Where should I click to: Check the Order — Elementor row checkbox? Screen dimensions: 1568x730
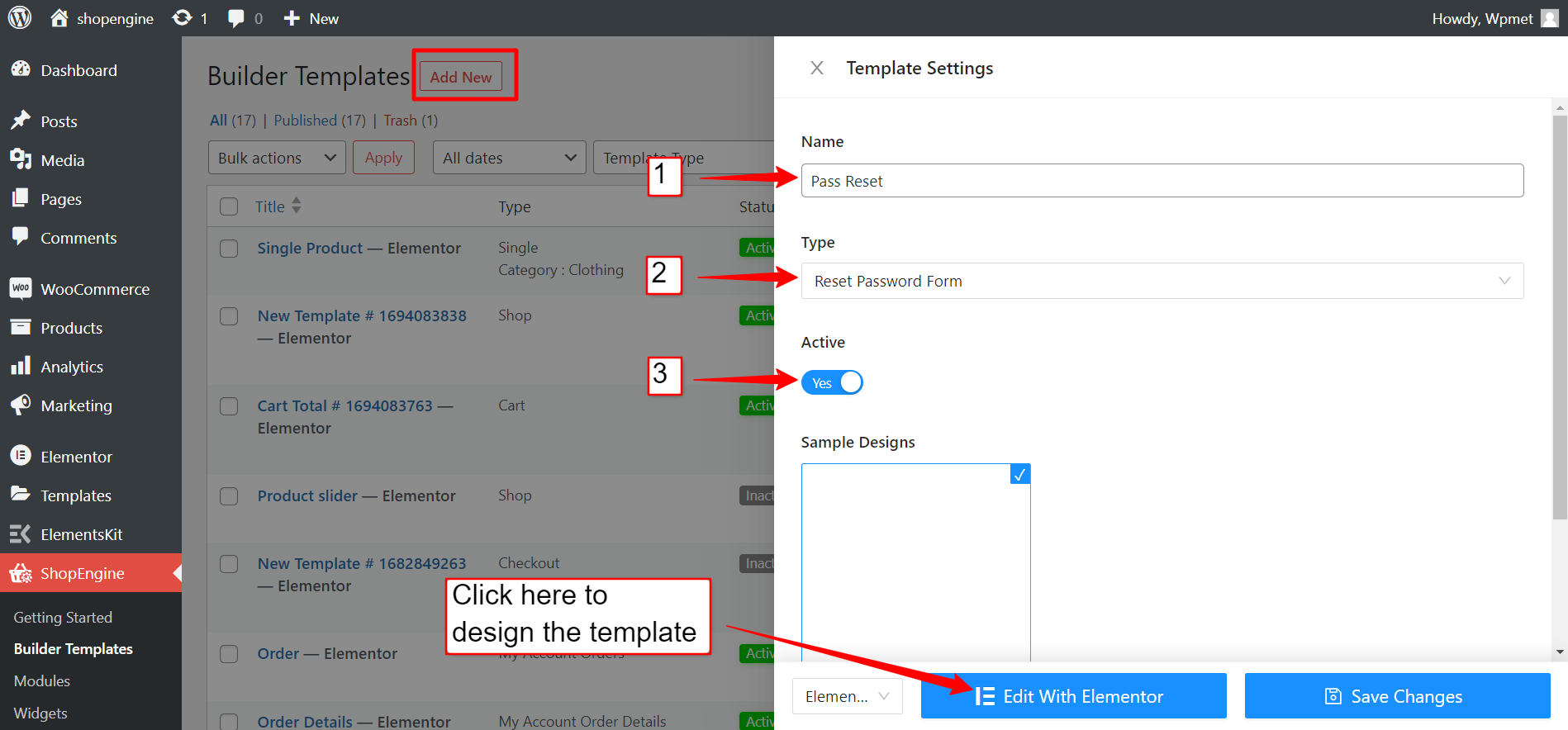229,654
